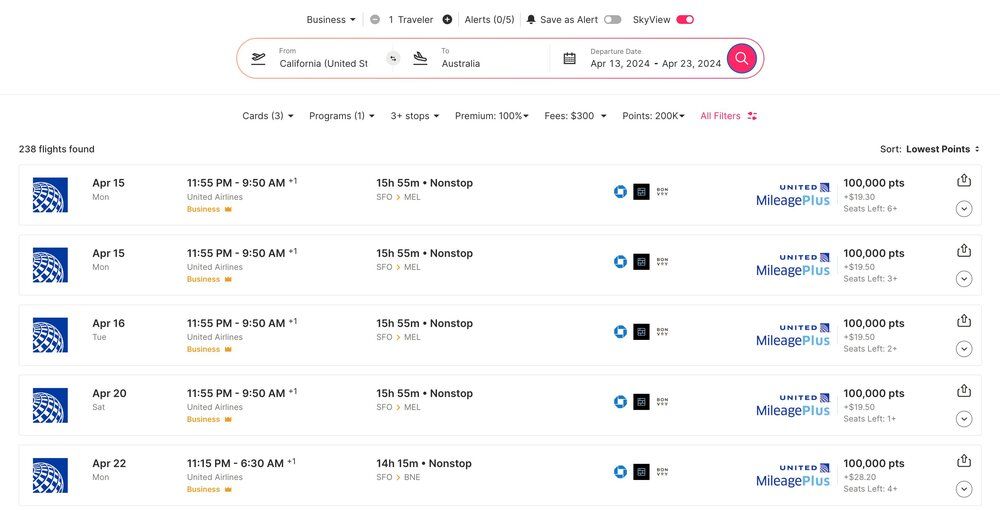This screenshot has height=510, width=1000.
Task: Open All Filters
Action: [x=728, y=116]
